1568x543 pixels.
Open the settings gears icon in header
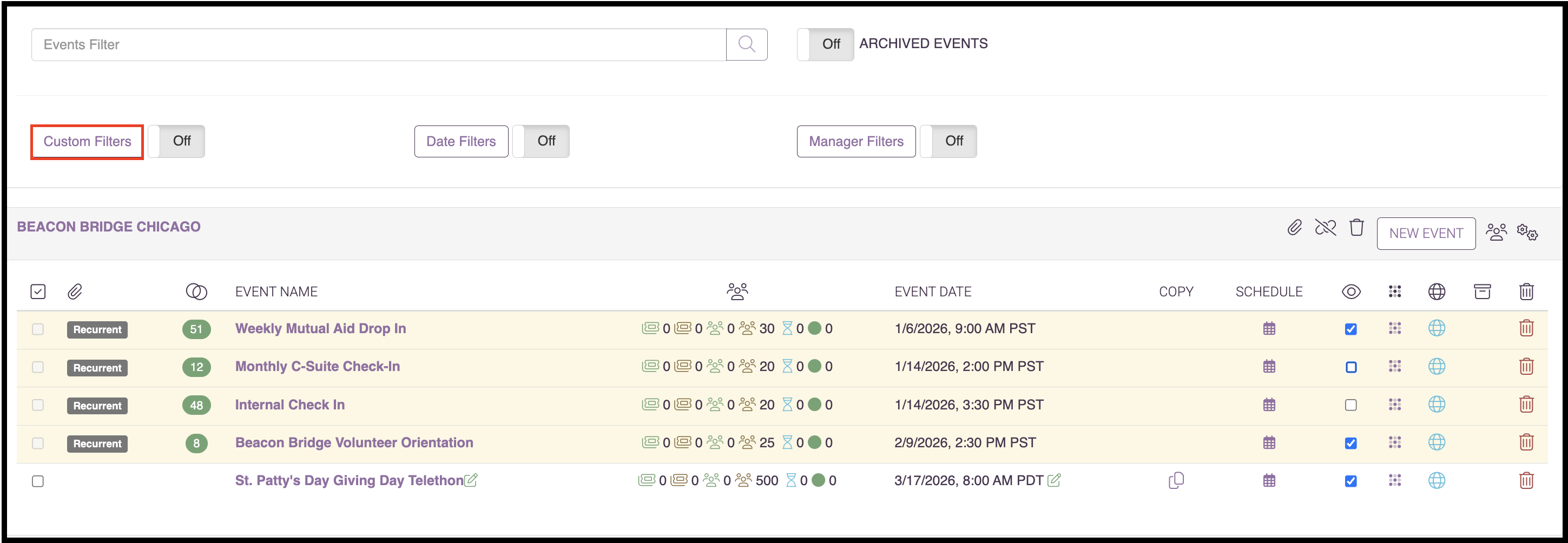1527,232
